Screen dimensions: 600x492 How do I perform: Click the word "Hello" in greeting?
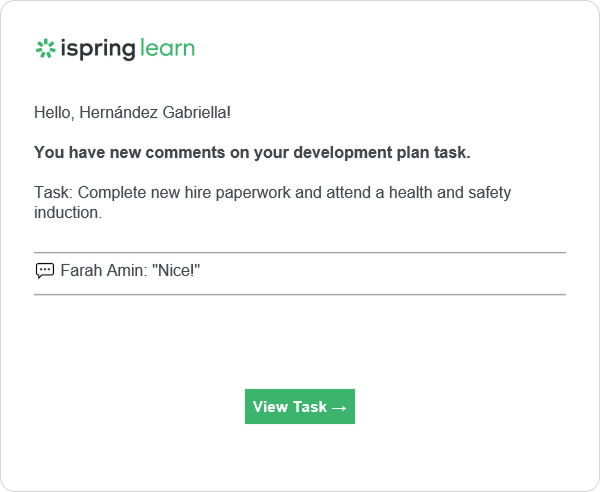(53, 112)
